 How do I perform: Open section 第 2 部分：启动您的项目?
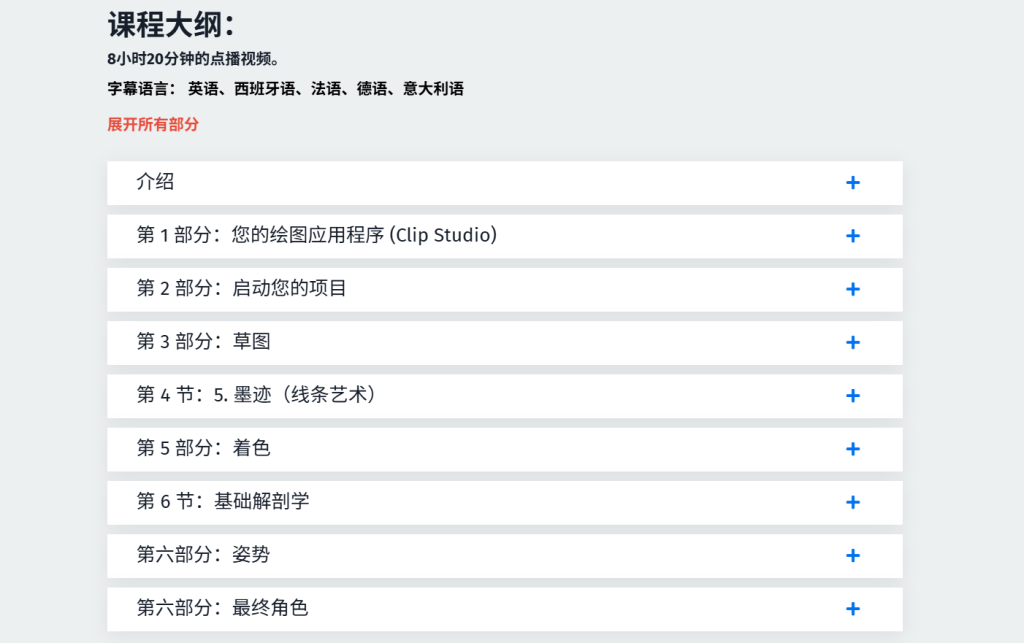click(x=505, y=289)
